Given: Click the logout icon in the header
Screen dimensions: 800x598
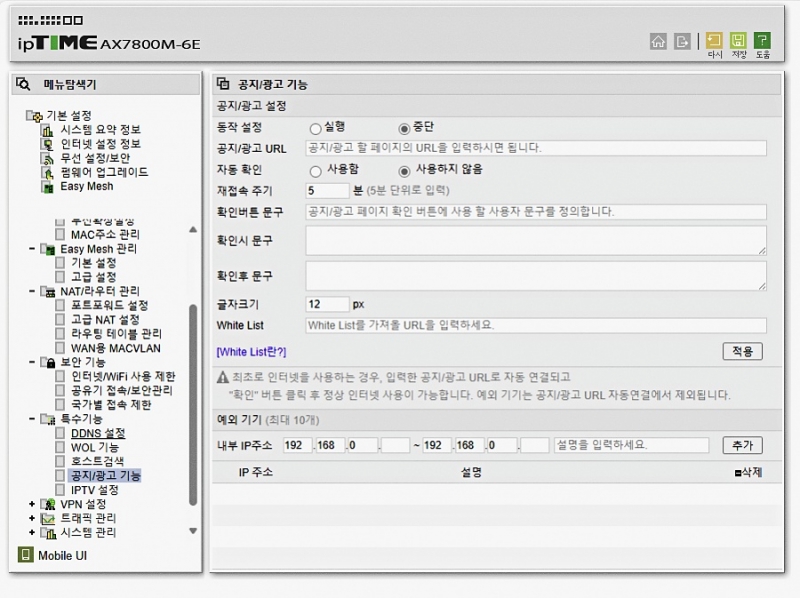Looking at the screenshot, I should (683, 42).
